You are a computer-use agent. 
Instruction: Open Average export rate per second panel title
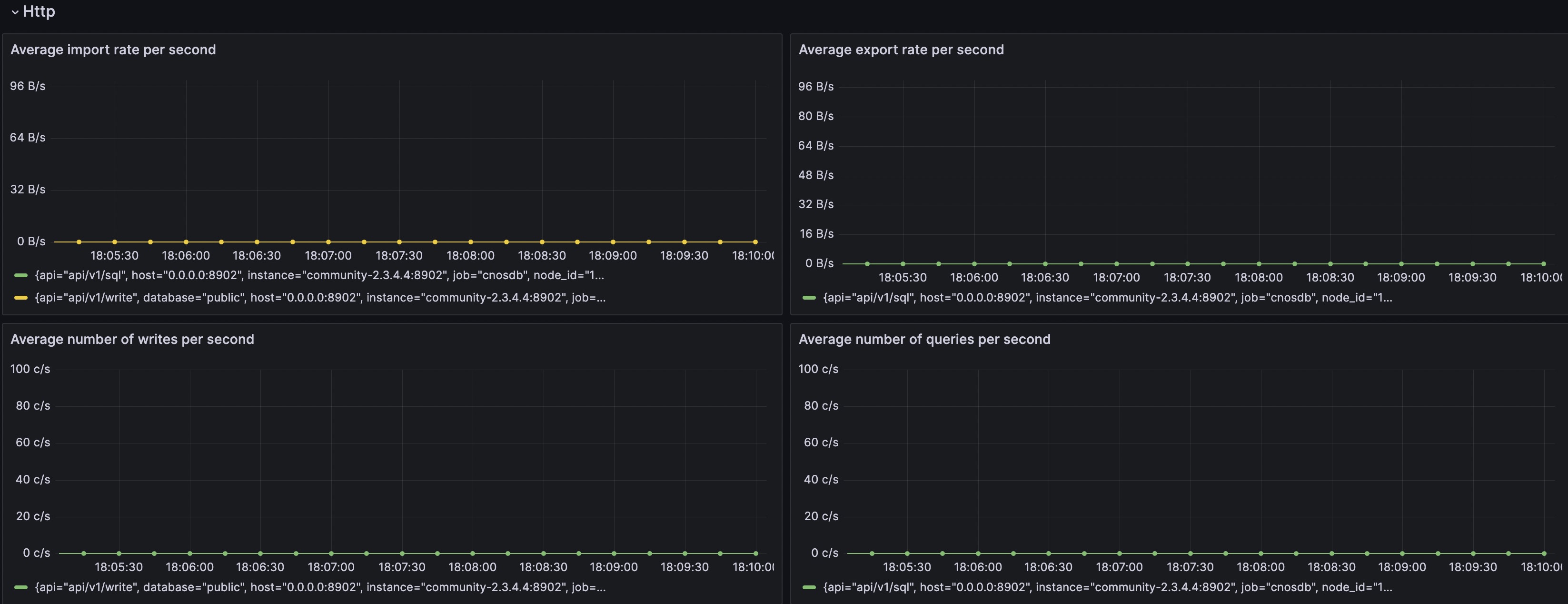tap(901, 50)
